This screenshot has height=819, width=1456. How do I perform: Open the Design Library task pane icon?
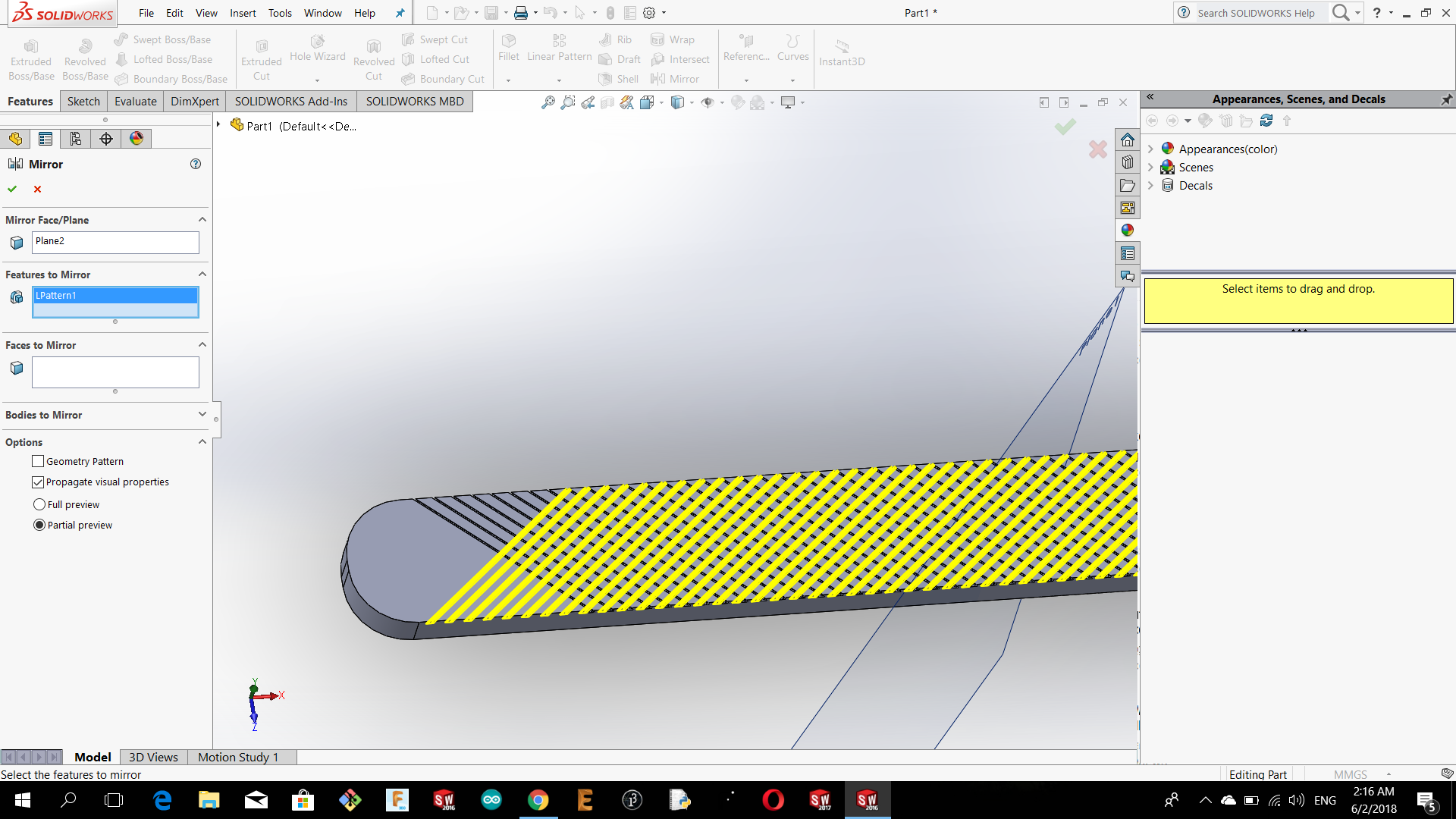coord(1128,162)
